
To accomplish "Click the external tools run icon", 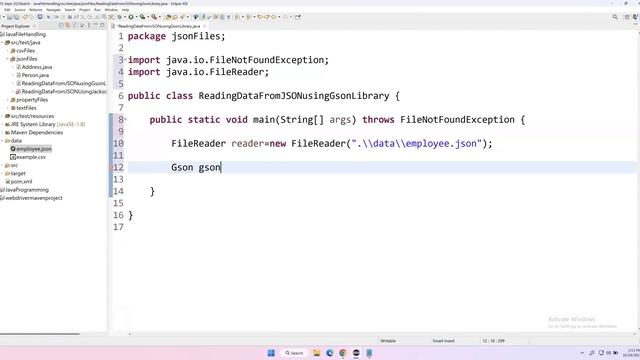I will point(154,17).
